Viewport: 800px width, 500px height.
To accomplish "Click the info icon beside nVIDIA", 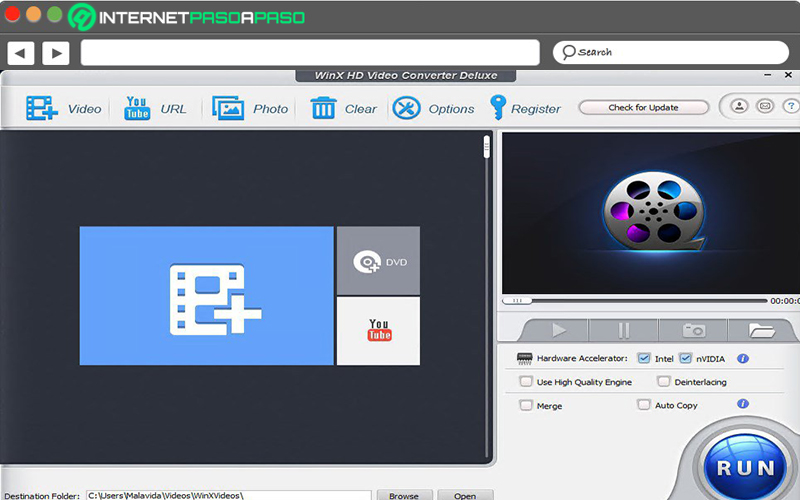I will [743, 359].
